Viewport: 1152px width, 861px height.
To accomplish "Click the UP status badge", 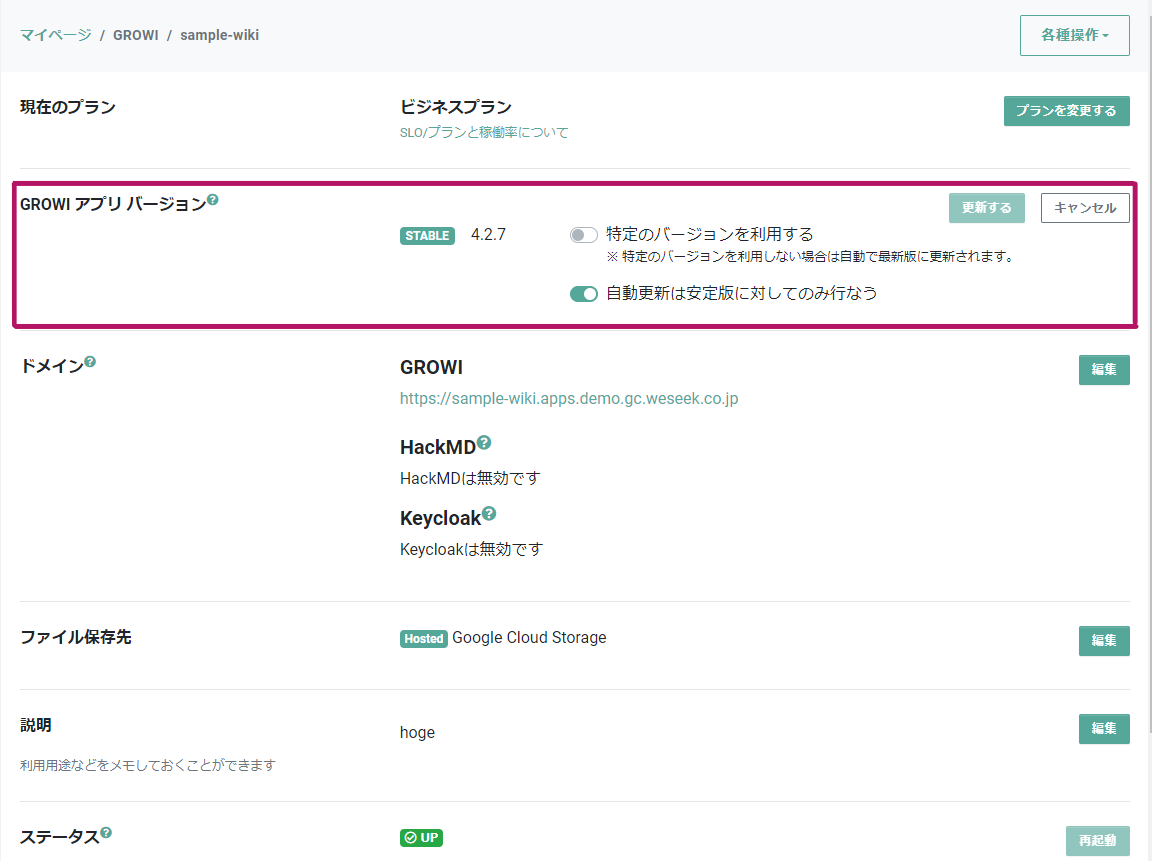I will coord(421,837).
